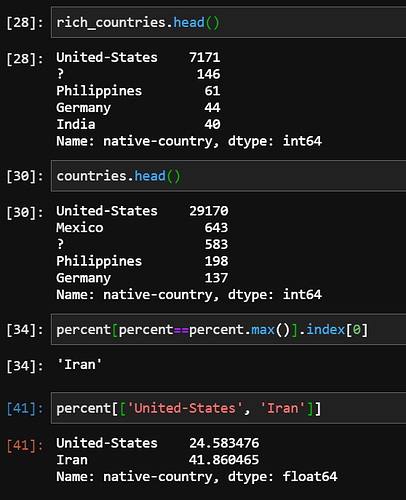The image size is (406, 500).
Task: Click the value 137 next to Germany
Action: (x=216, y=278)
